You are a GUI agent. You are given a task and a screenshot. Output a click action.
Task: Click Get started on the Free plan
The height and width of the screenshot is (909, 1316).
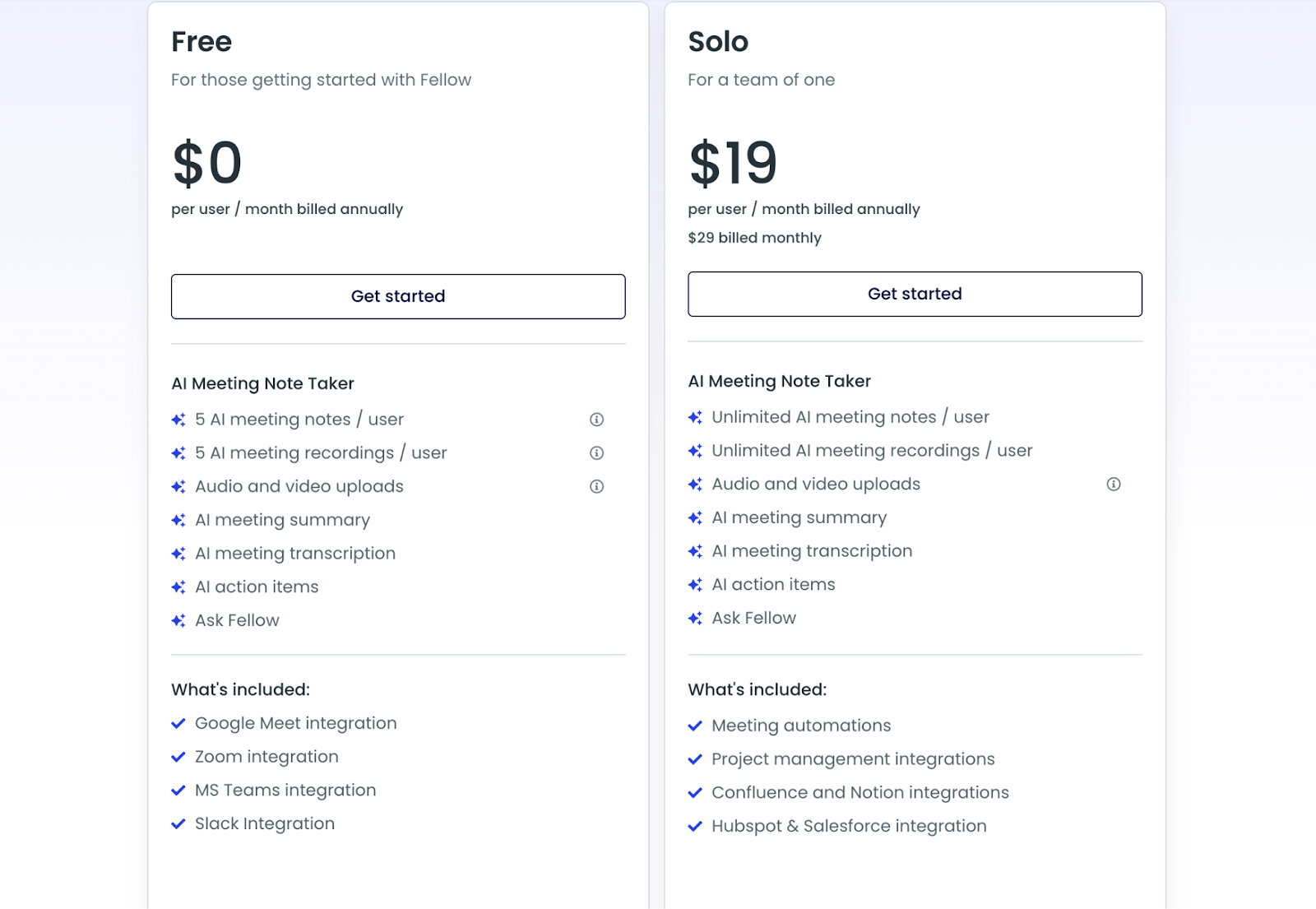pyautogui.click(x=398, y=296)
